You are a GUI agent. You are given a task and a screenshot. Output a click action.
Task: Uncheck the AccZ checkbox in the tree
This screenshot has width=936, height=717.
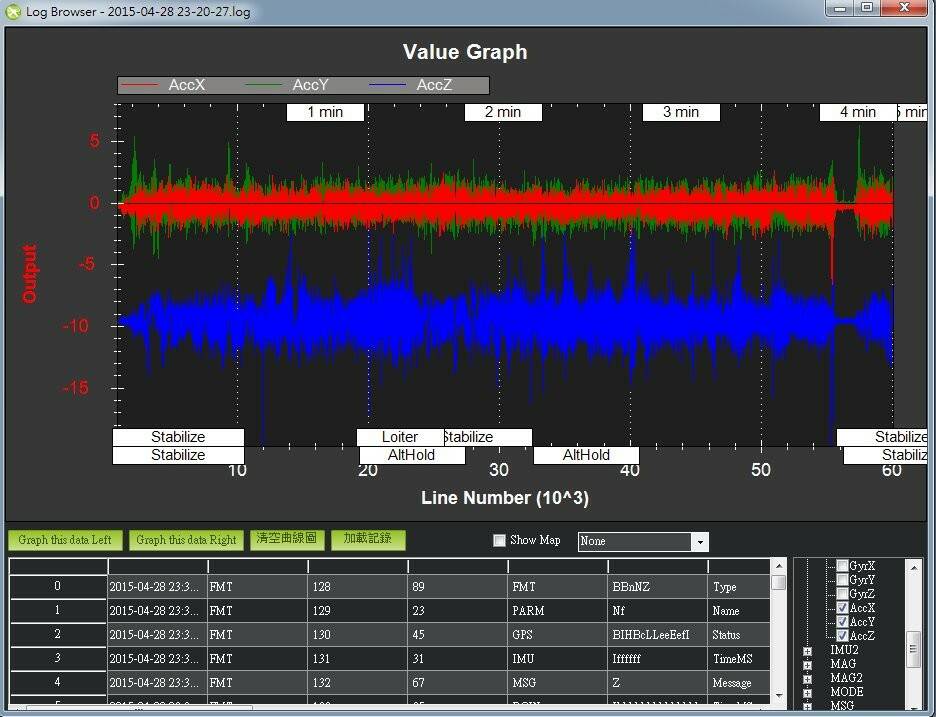coord(842,636)
